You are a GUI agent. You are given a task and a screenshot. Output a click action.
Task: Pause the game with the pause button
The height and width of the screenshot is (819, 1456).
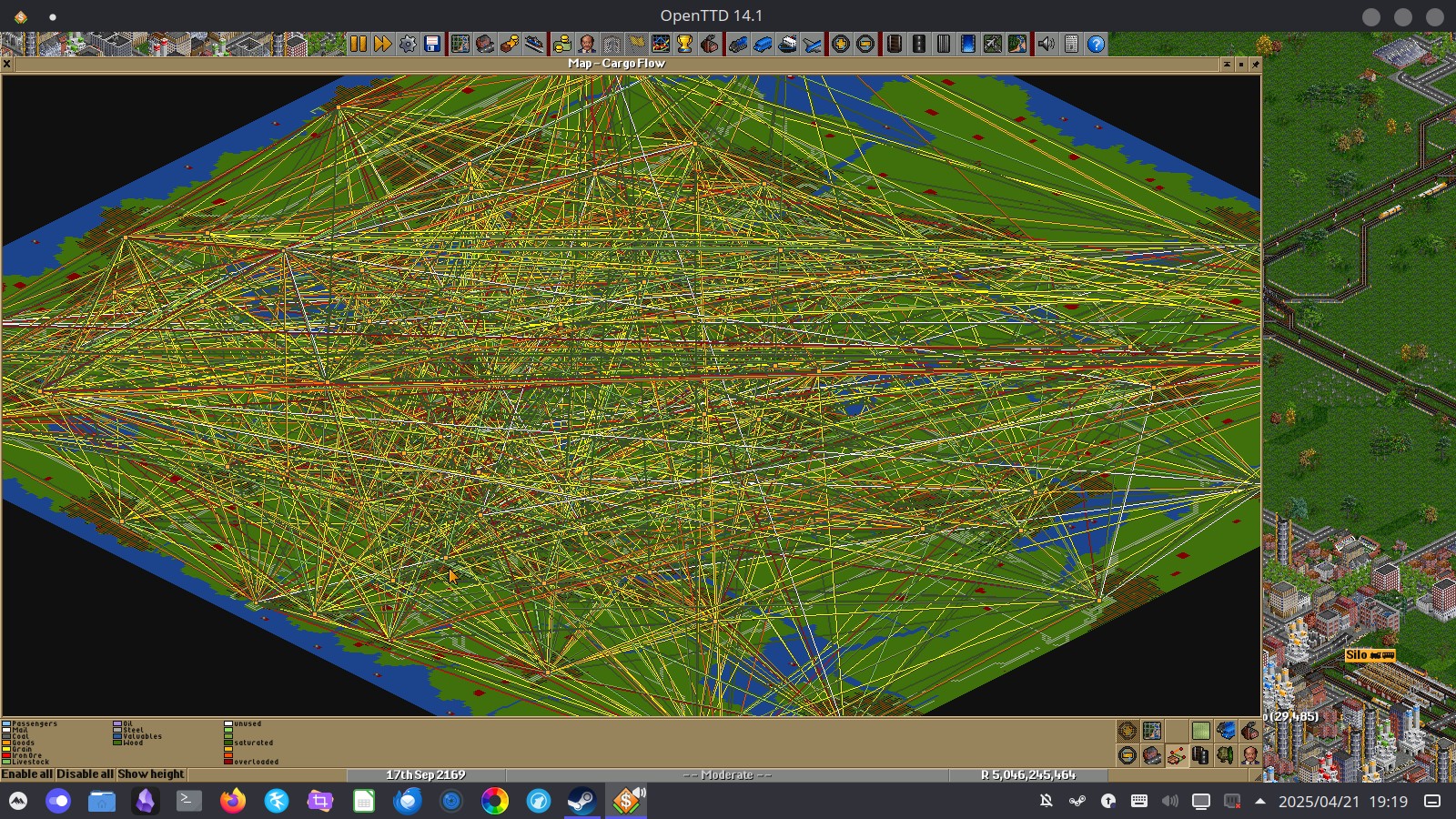(359, 44)
